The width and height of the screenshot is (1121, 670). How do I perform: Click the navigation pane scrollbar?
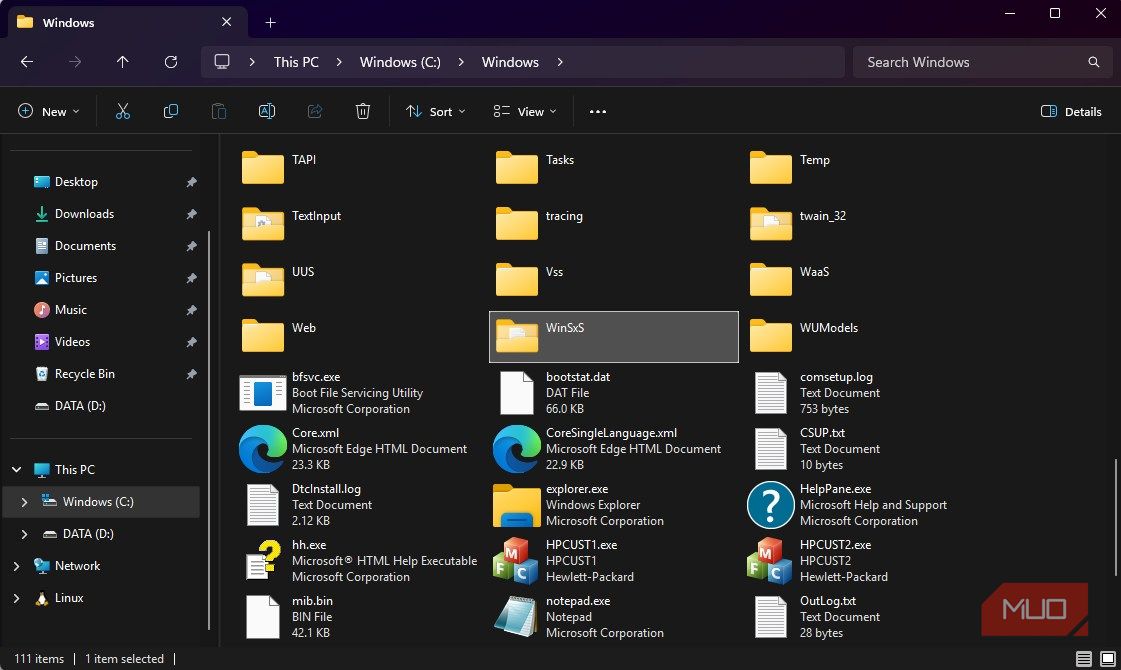click(x=209, y=430)
